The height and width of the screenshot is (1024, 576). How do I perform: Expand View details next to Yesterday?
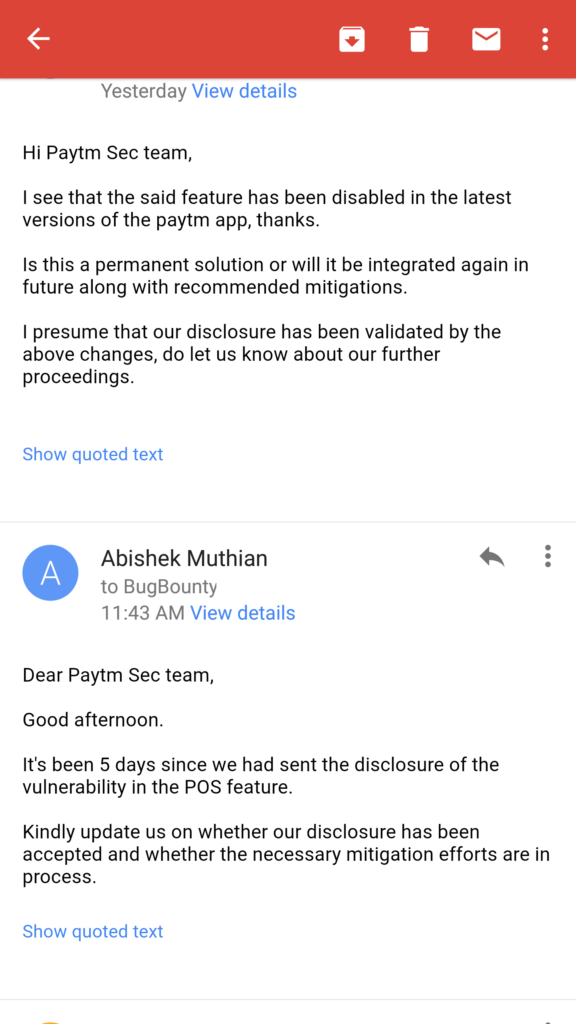(x=244, y=91)
